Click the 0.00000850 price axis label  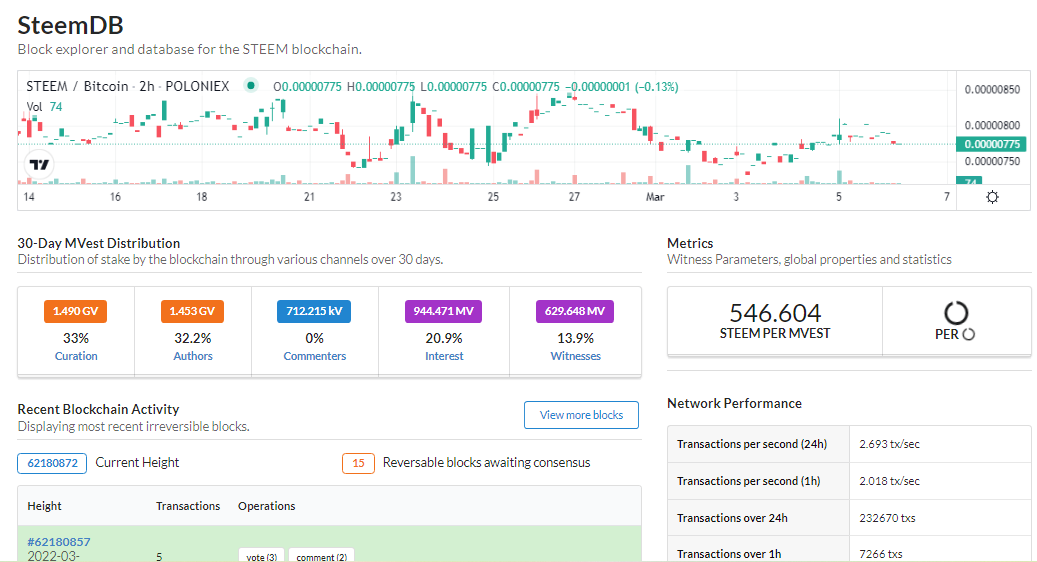click(992, 89)
